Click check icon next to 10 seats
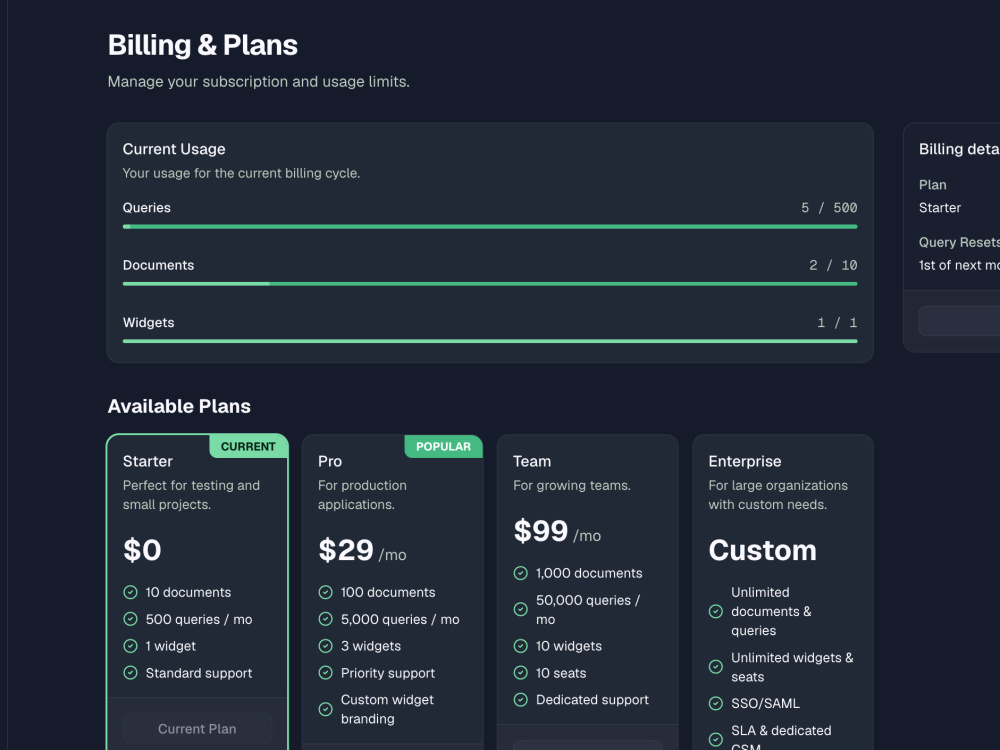Image resolution: width=1000 pixels, height=750 pixels. [520, 673]
